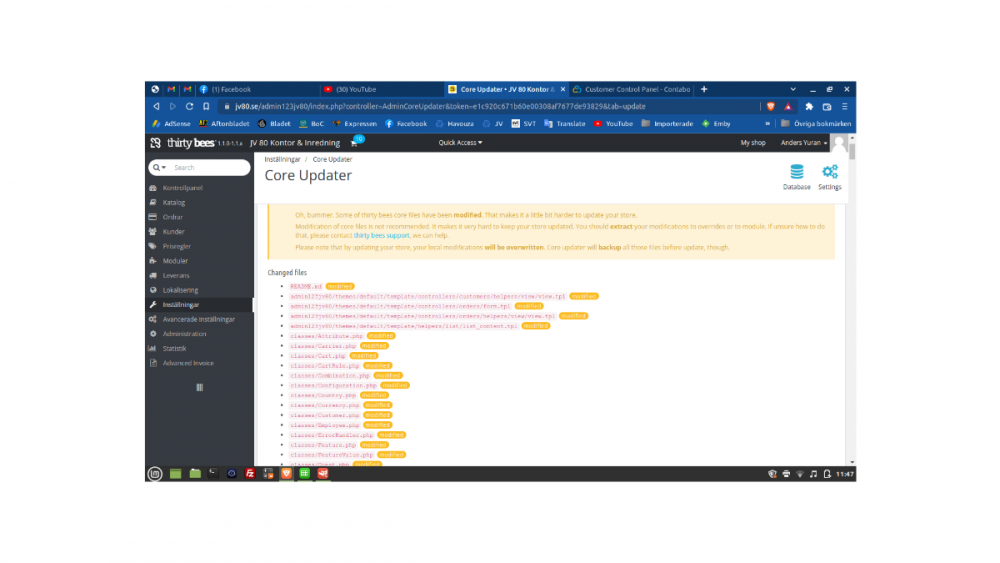
Task: Open Moduler in the sidebar menu
Action: [x=175, y=261]
